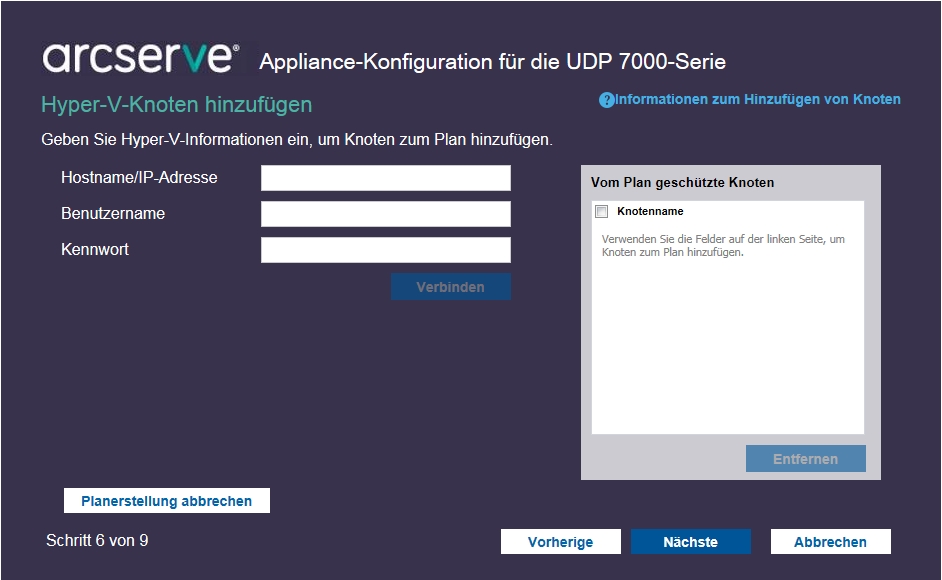Click the 'Verwenden Sie die Felder' hint text
Viewport: 942px width, 580px height.
(x=723, y=246)
